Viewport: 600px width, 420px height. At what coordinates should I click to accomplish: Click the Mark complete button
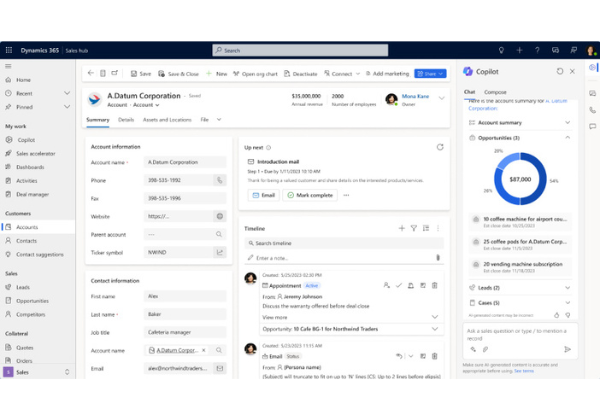tap(309, 195)
